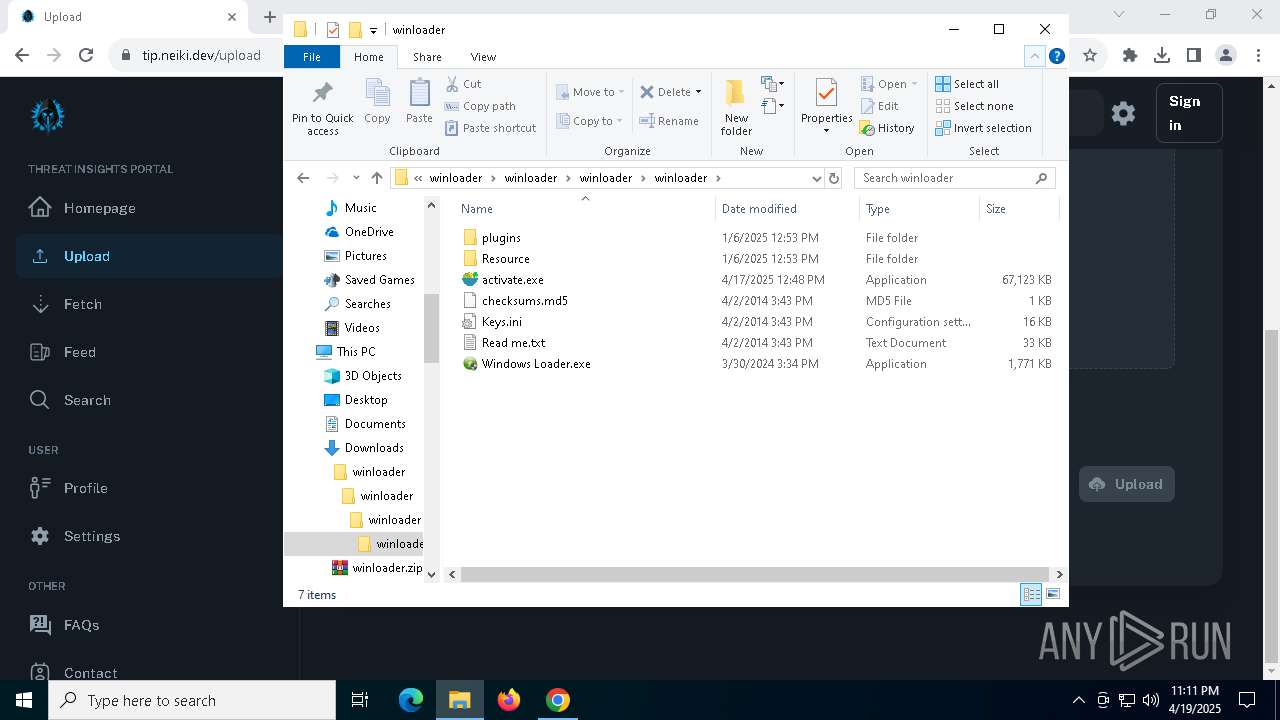Image resolution: width=1280 pixels, height=720 pixels.
Task: Click Select all in ribbon
Action: (966, 84)
